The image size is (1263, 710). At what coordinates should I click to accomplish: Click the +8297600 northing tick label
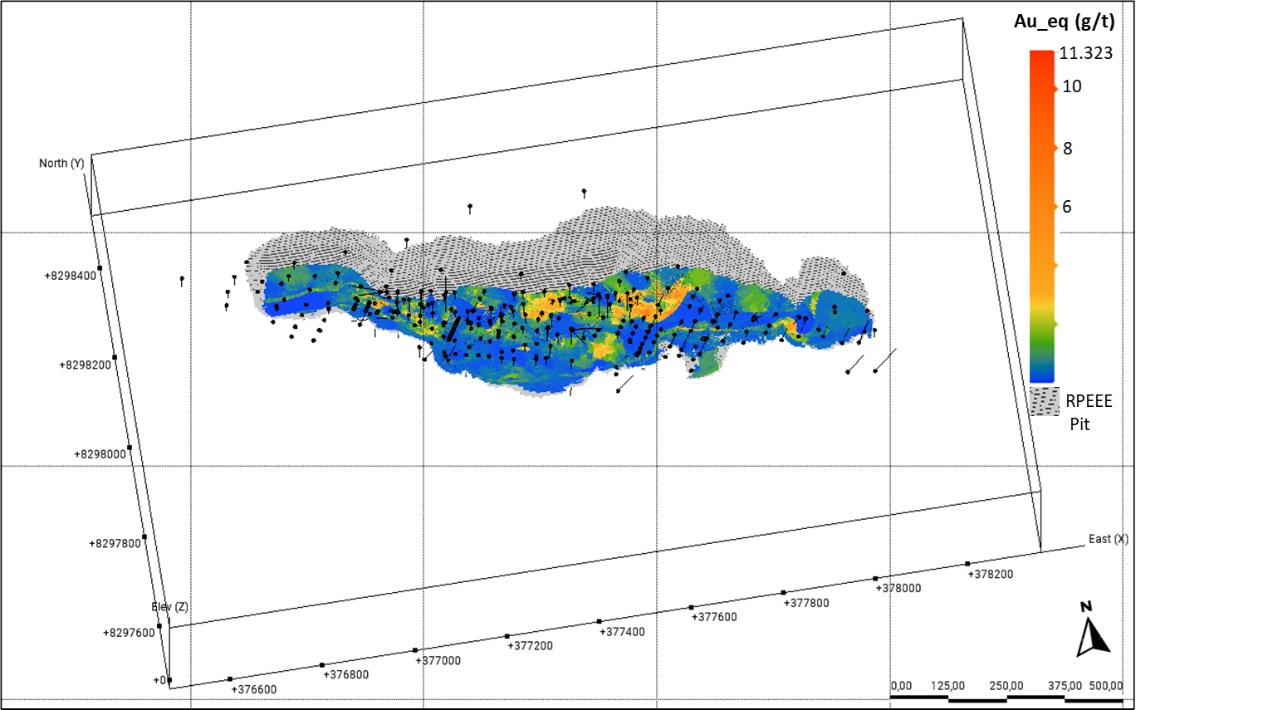(129, 632)
